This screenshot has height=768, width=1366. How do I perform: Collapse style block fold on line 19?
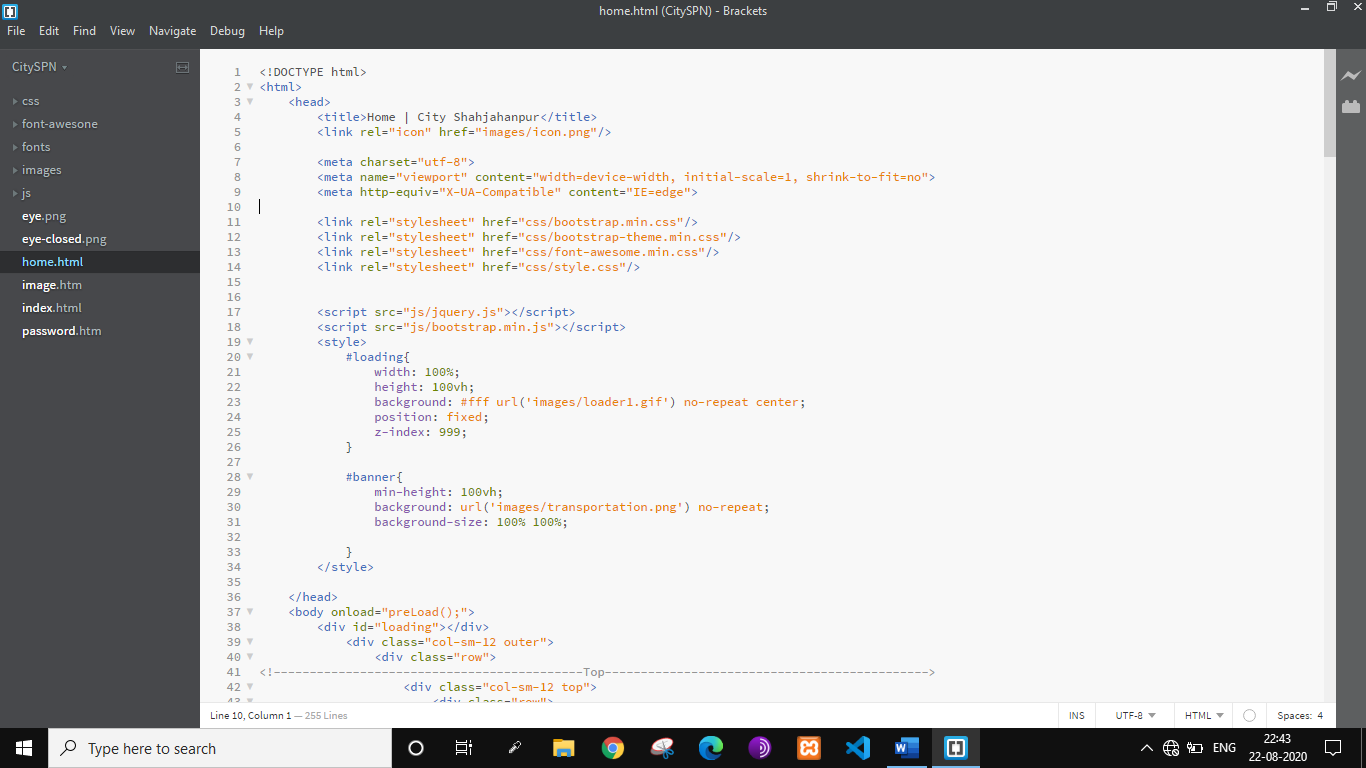[250, 342]
